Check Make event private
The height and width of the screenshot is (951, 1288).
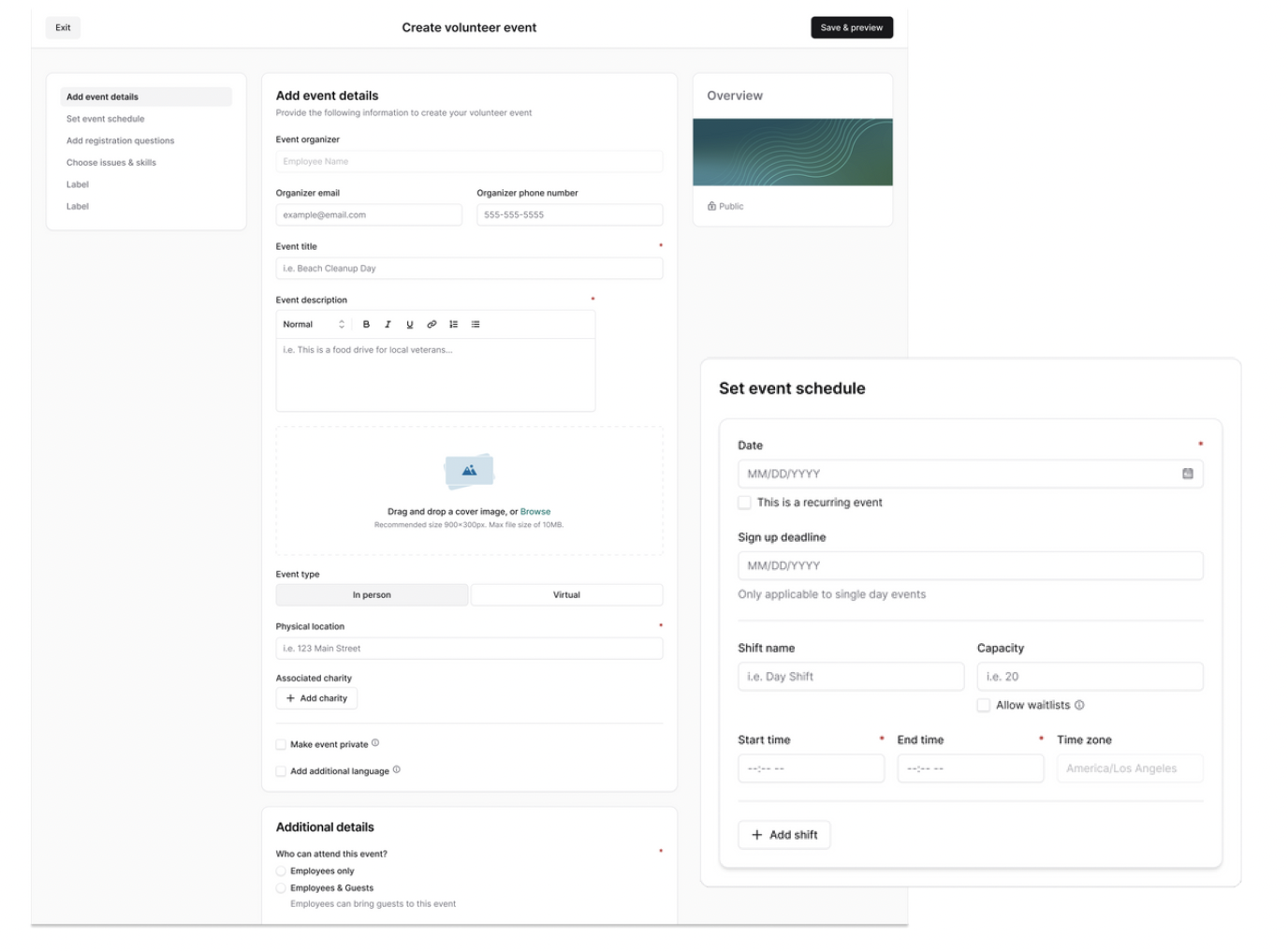click(x=281, y=745)
